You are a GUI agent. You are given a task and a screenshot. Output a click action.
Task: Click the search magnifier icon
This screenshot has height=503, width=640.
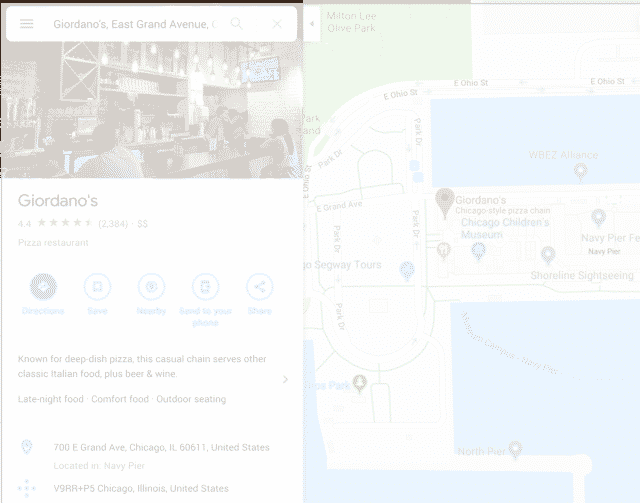[x=236, y=24]
